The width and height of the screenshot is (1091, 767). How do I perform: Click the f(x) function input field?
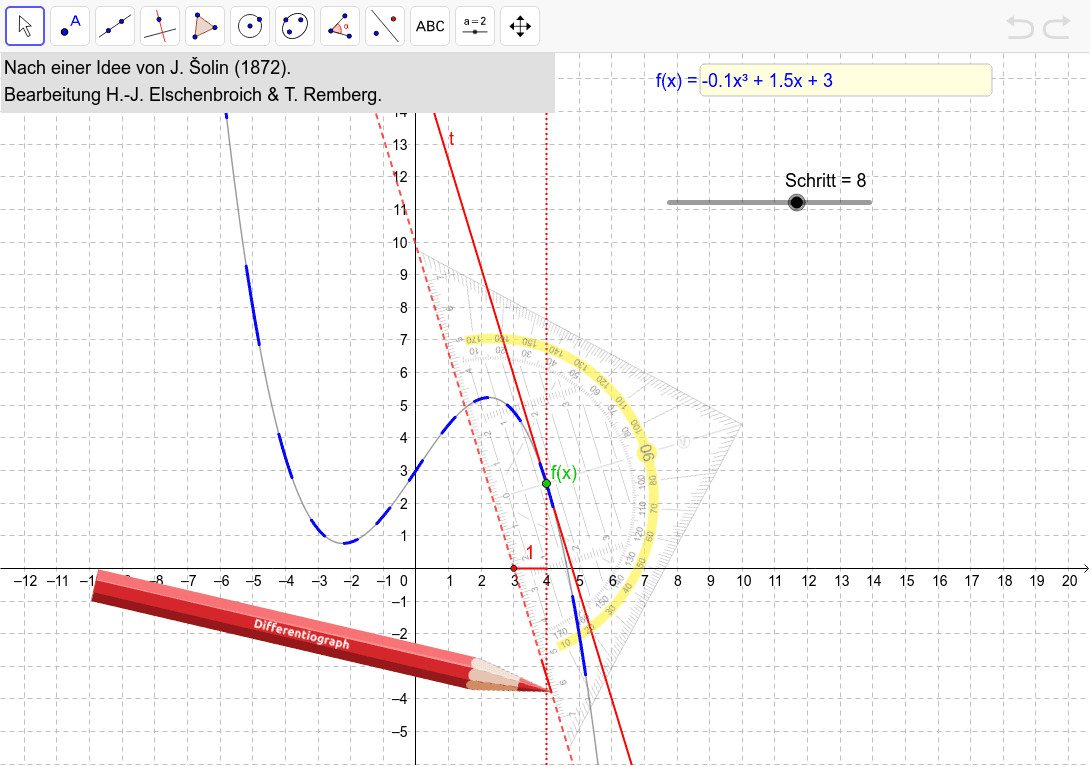(x=845, y=81)
